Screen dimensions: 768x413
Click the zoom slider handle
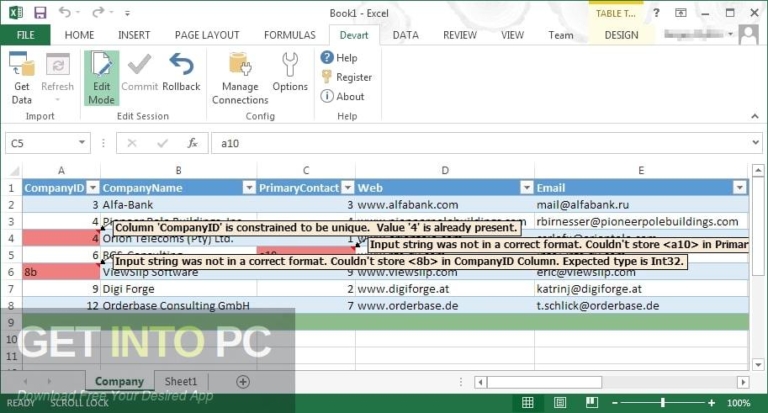(x=663, y=403)
